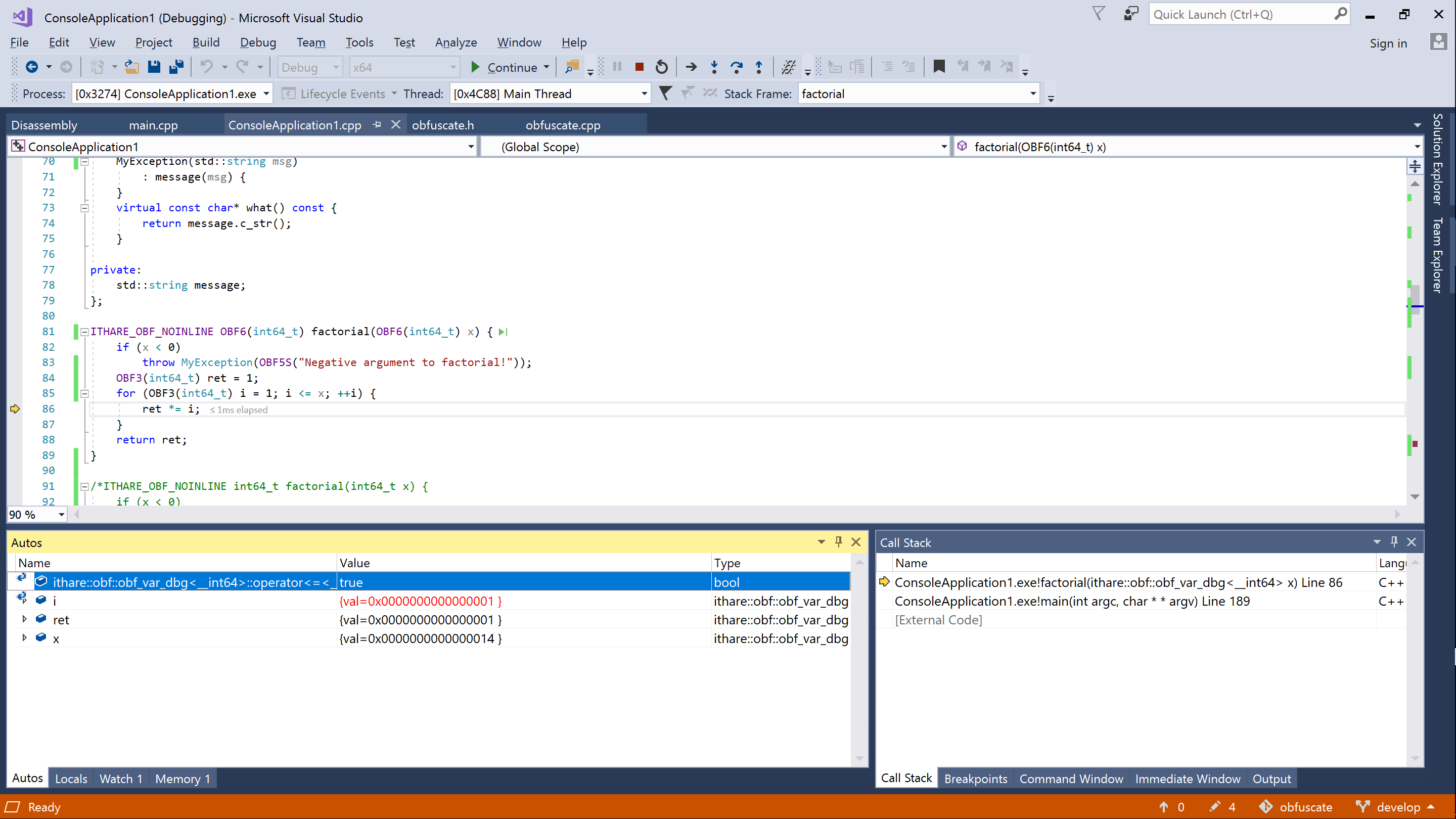Toggle the bookmark icon in toolbar
1456x819 pixels.
coord(939,67)
